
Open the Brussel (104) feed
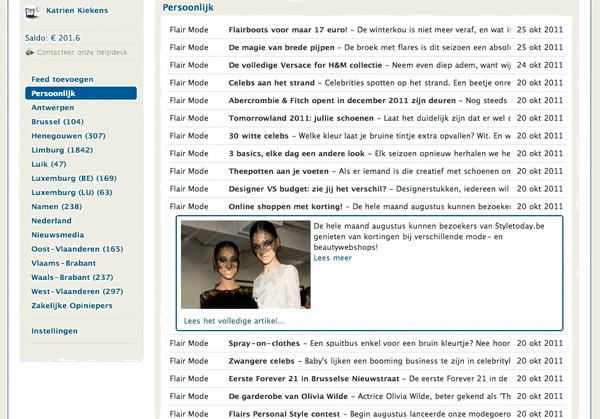[x=57, y=122]
